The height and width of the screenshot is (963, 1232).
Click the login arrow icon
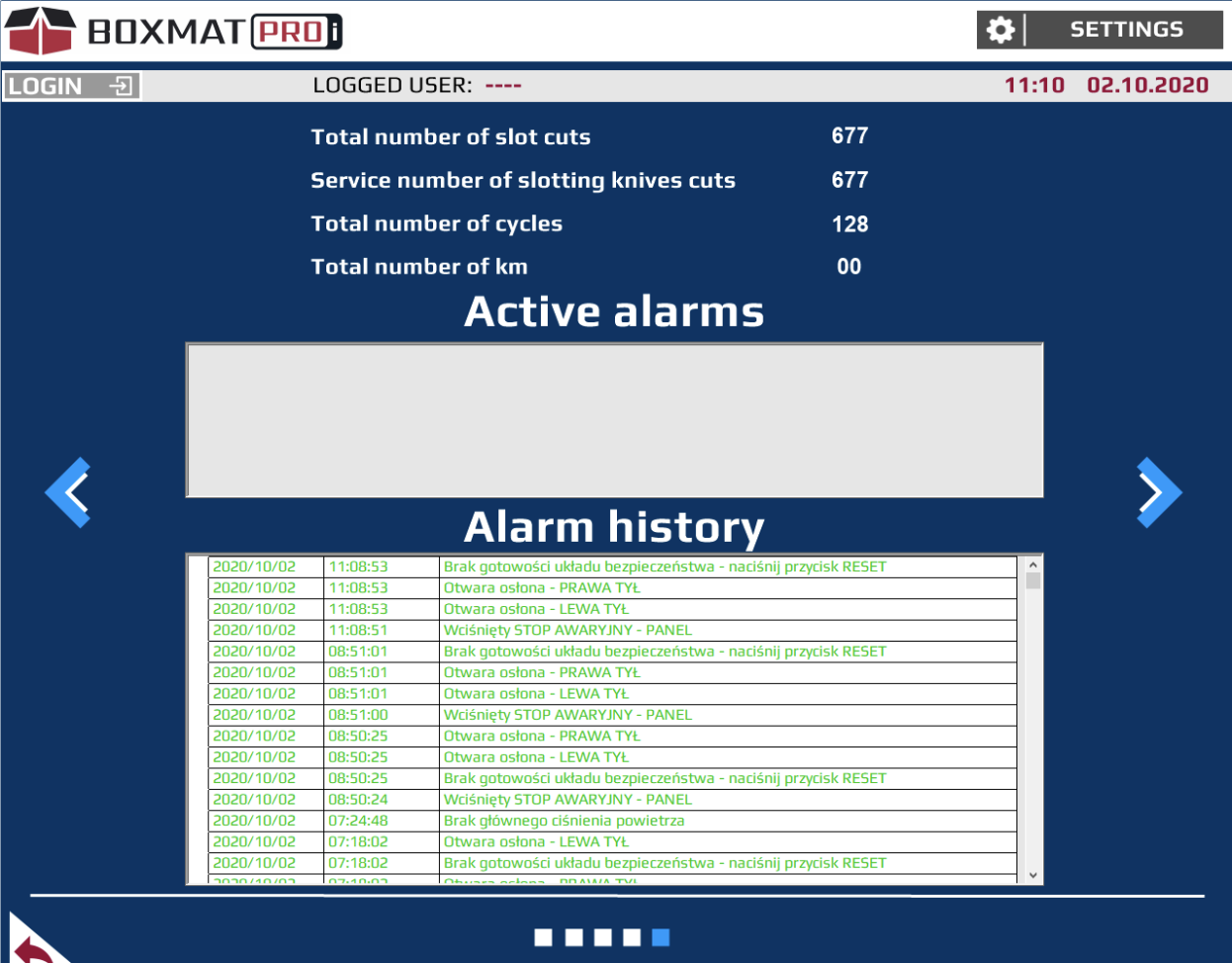tap(121, 86)
